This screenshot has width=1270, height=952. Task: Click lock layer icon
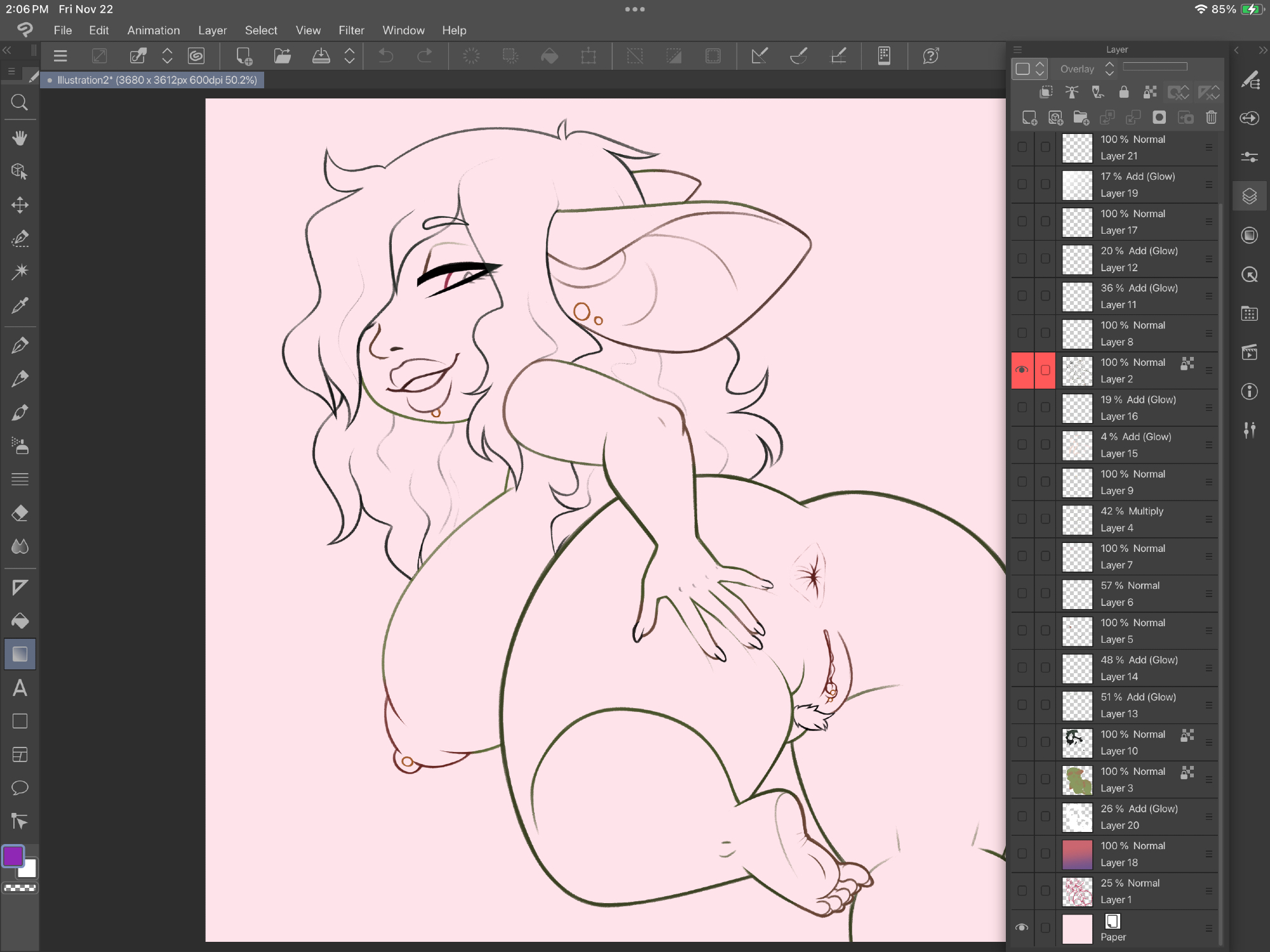point(1123,93)
